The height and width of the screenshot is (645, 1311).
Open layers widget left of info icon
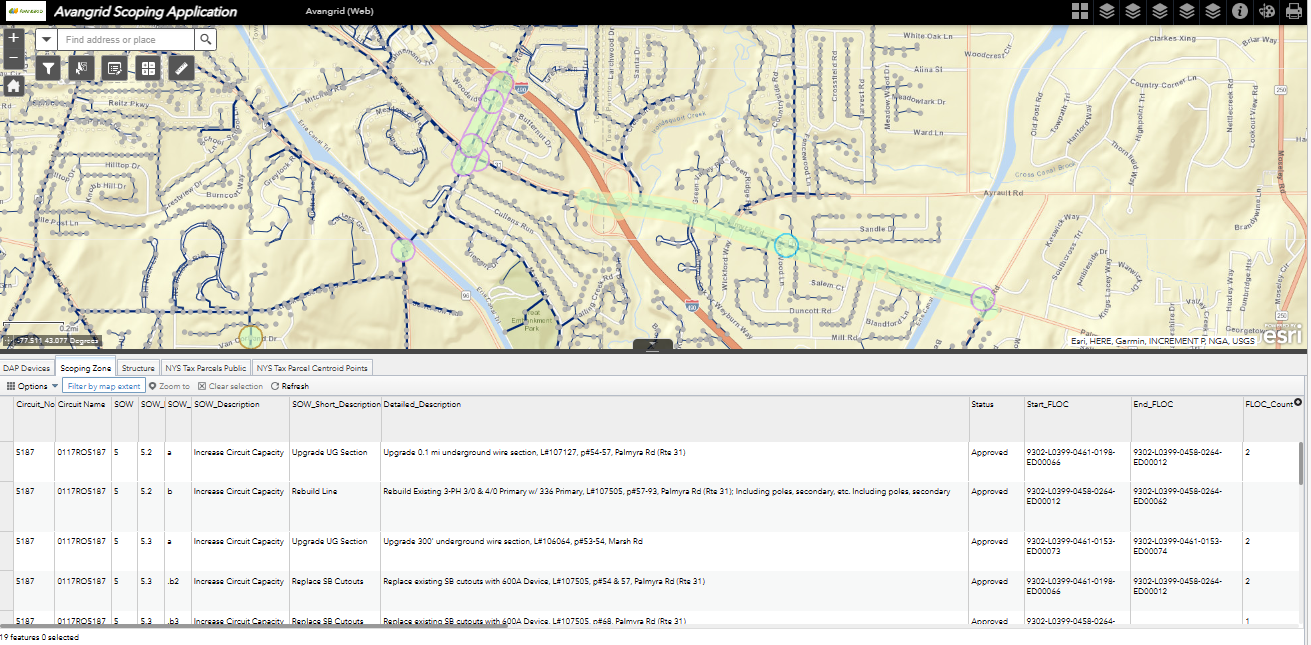coord(1212,11)
